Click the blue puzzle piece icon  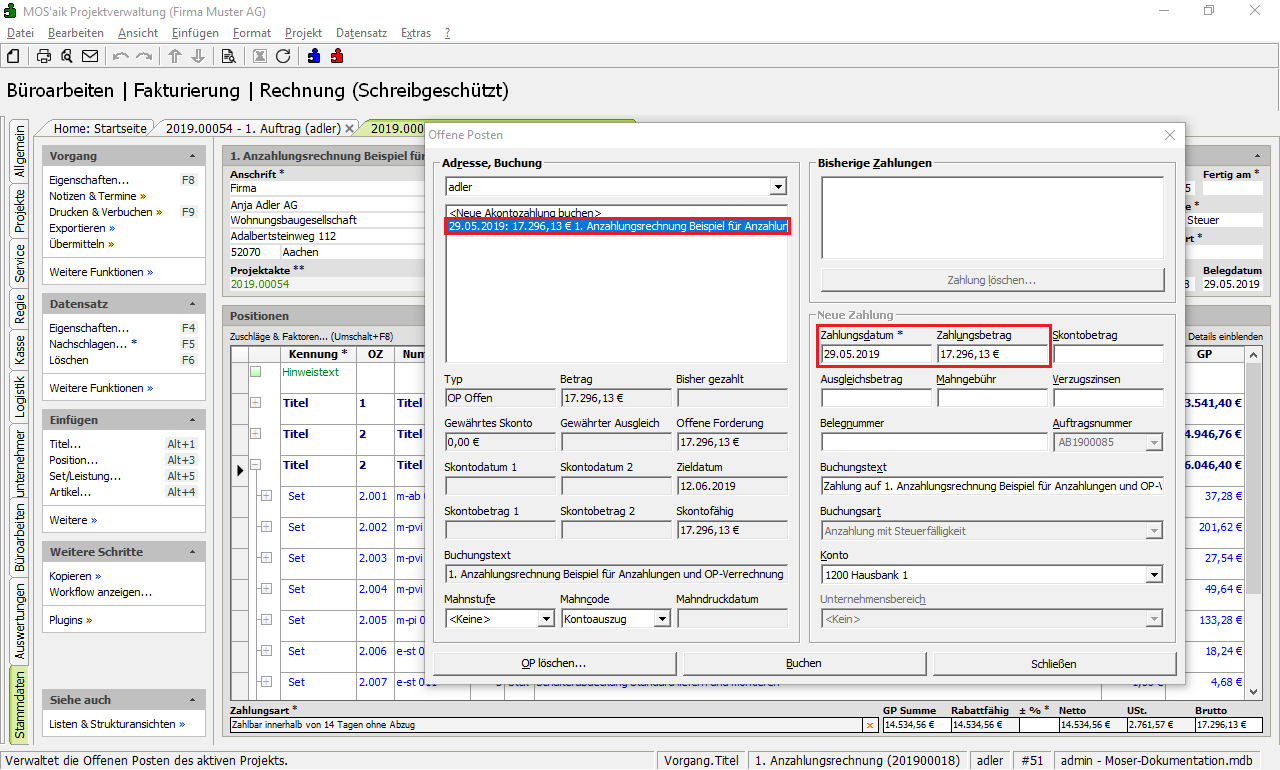click(x=315, y=56)
